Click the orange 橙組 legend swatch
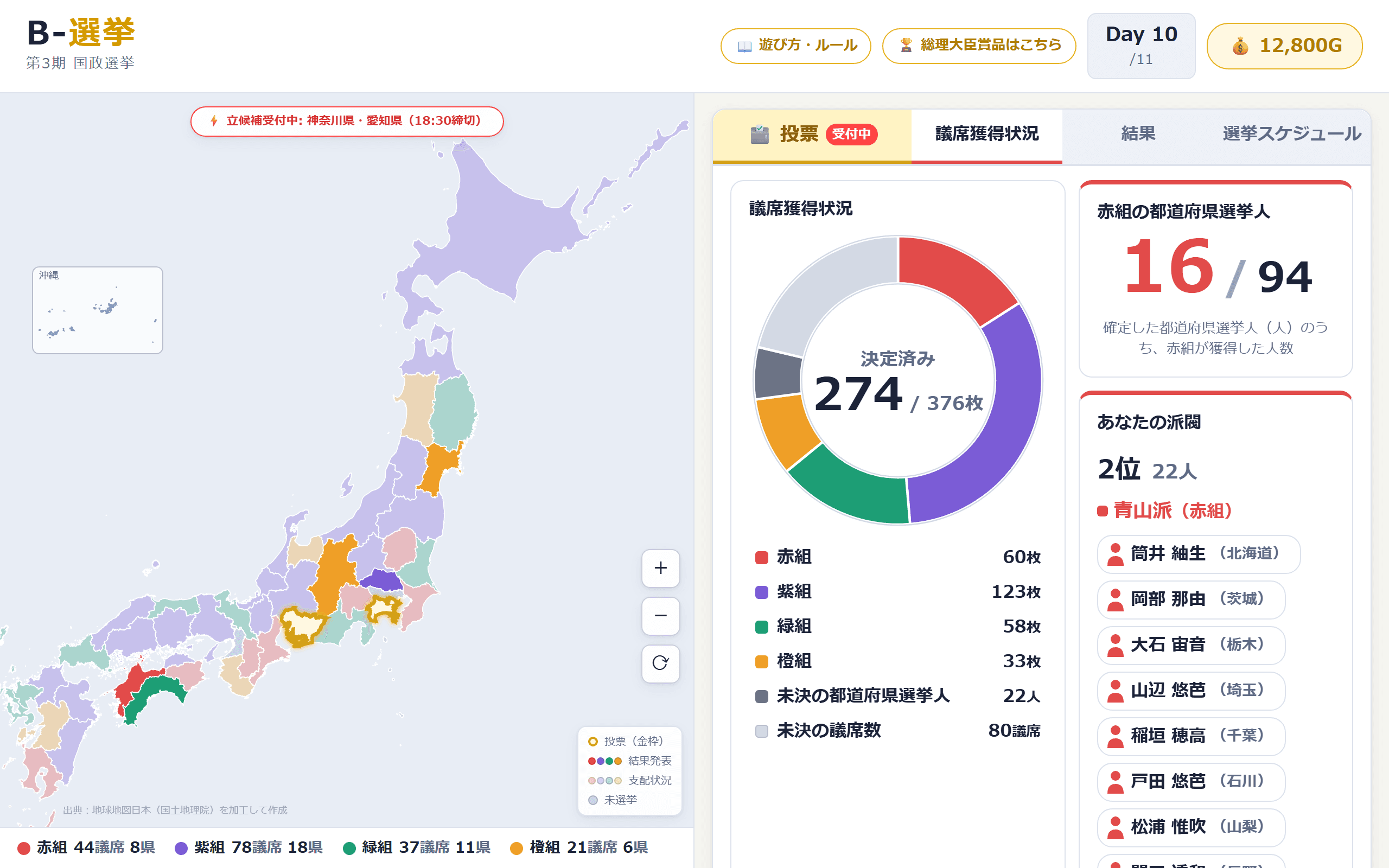Image resolution: width=1389 pixels, height=868 pixels. [762, 662]
